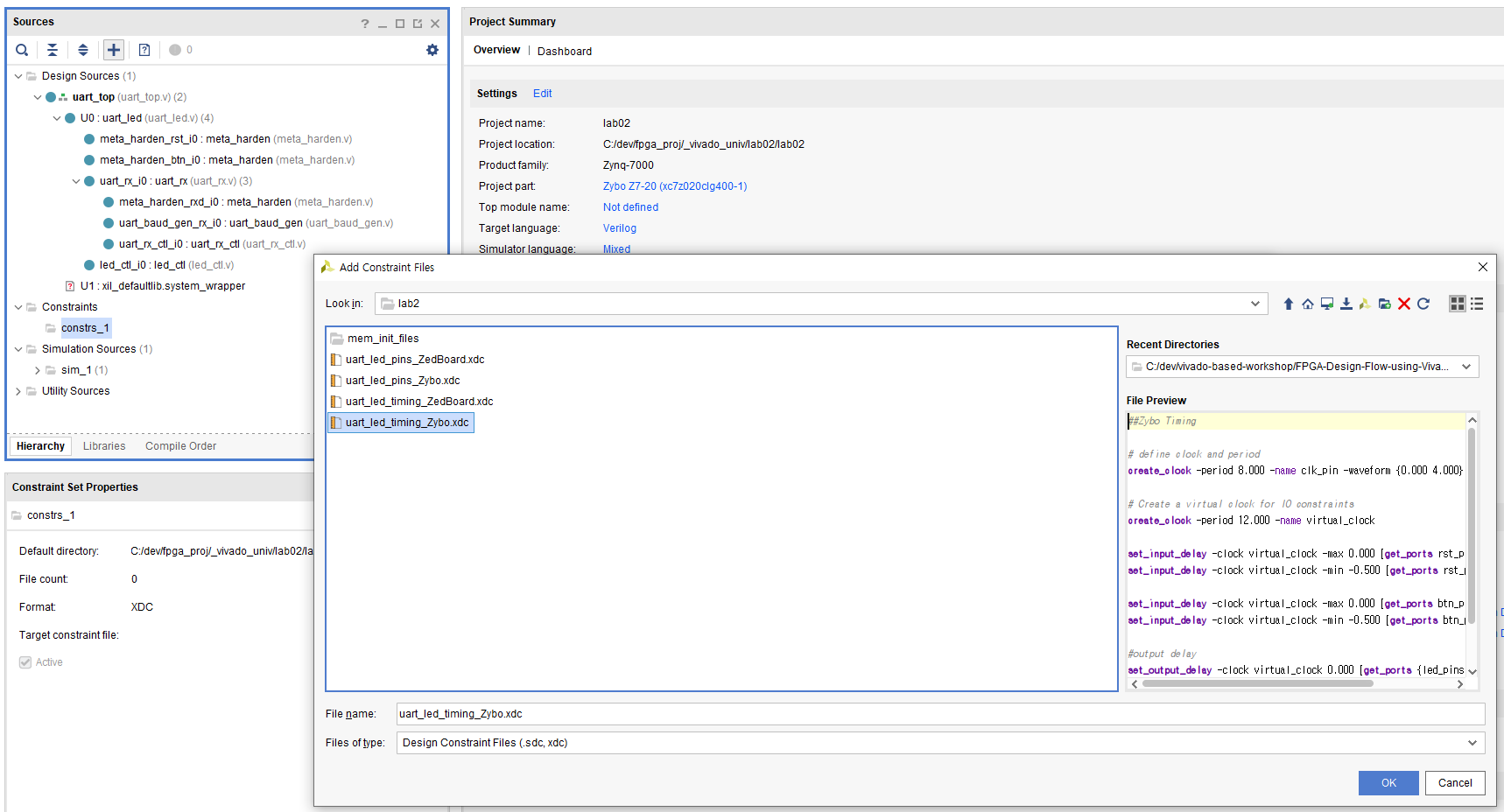The image size is (1504, 812).
Task: Cancel the Add Constraint Files dialog
Action: point(1455,783)
